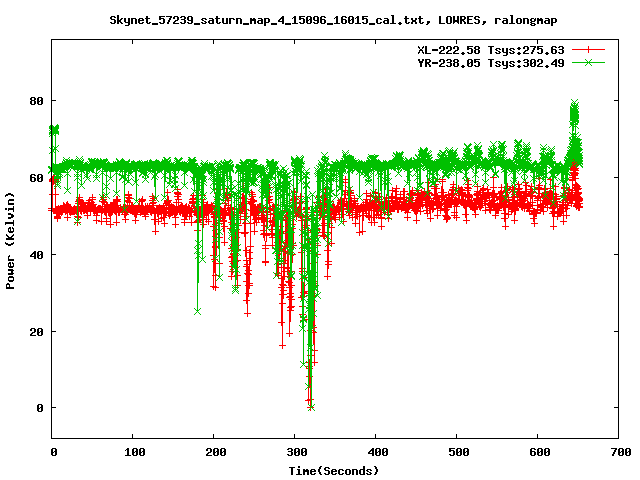Click the isolated green marker at 25 Kelvin near 180 seconds

coord(198,311)
